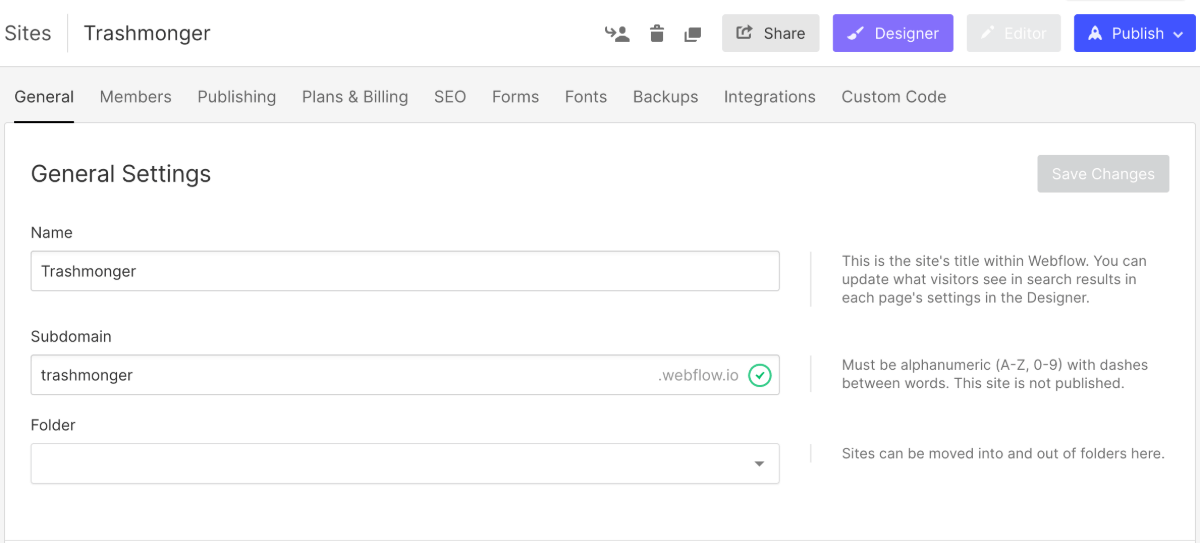
Task: Select the Plans & Billing tab
Action: pos(355,97)
